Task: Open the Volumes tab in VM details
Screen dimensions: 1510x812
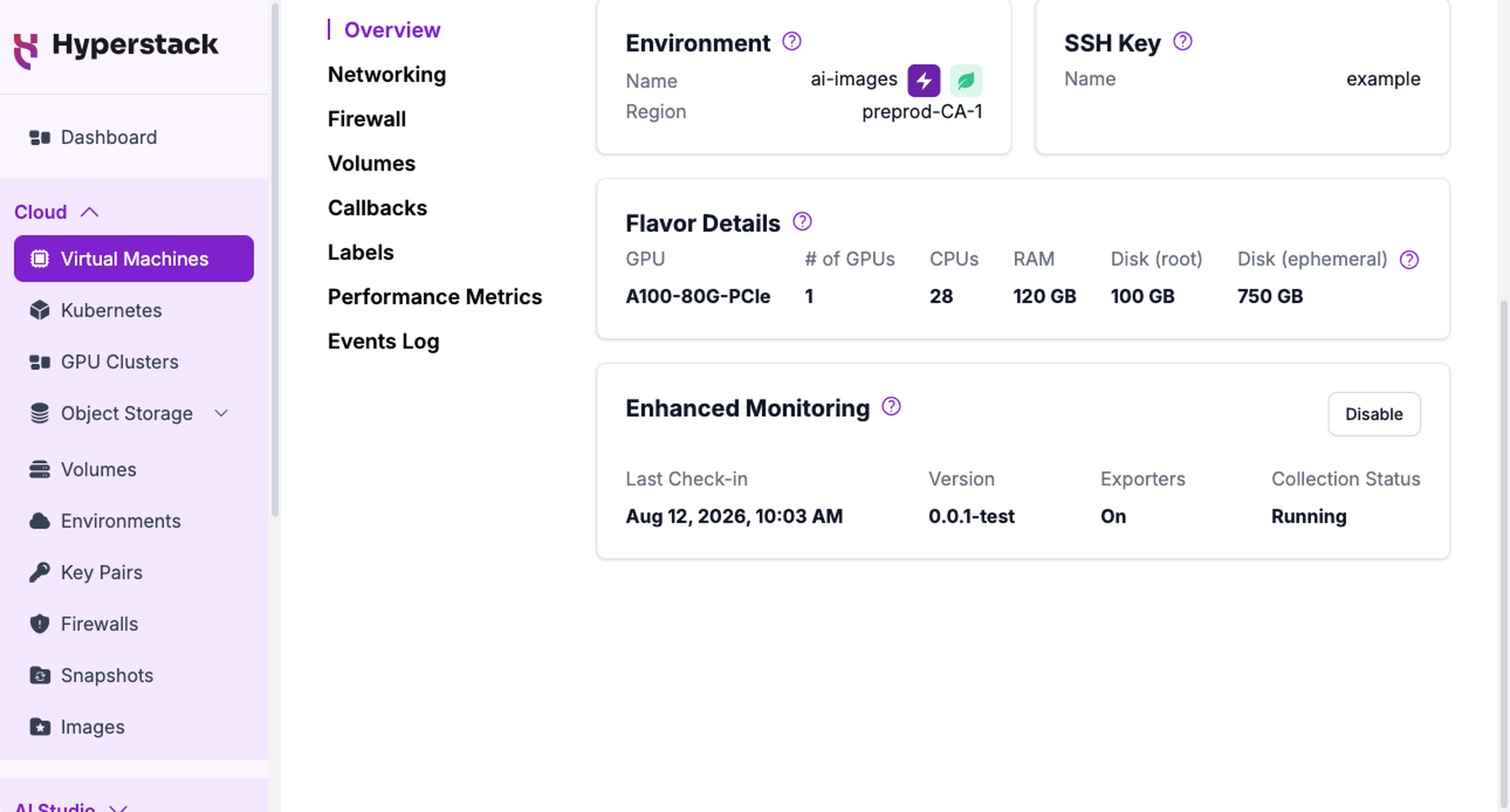Action: coord(371,164)
